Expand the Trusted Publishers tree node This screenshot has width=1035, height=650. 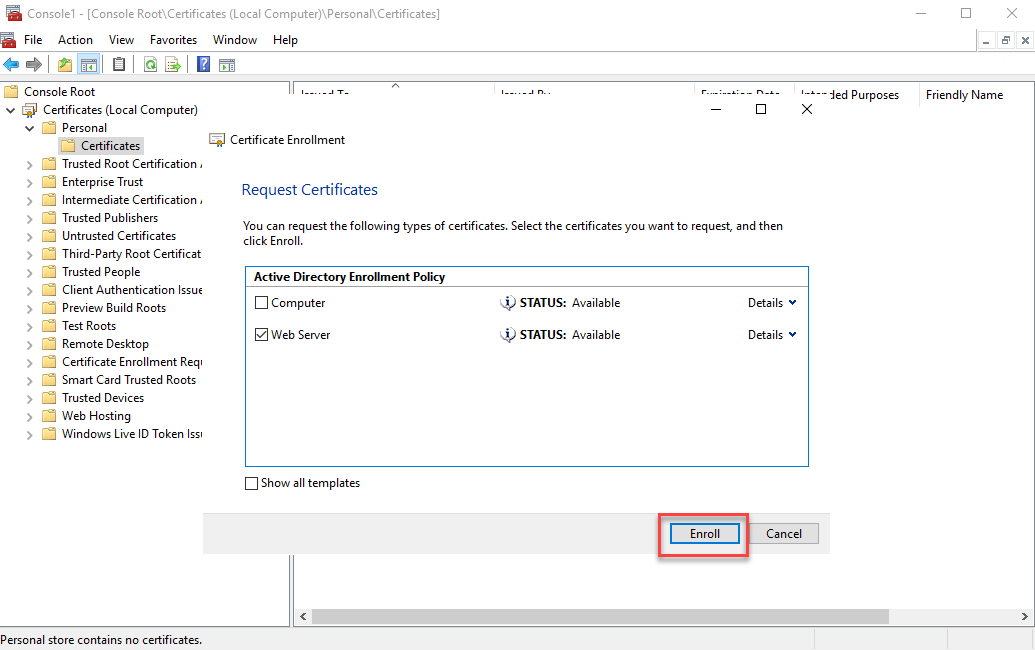tap(29, 218)
